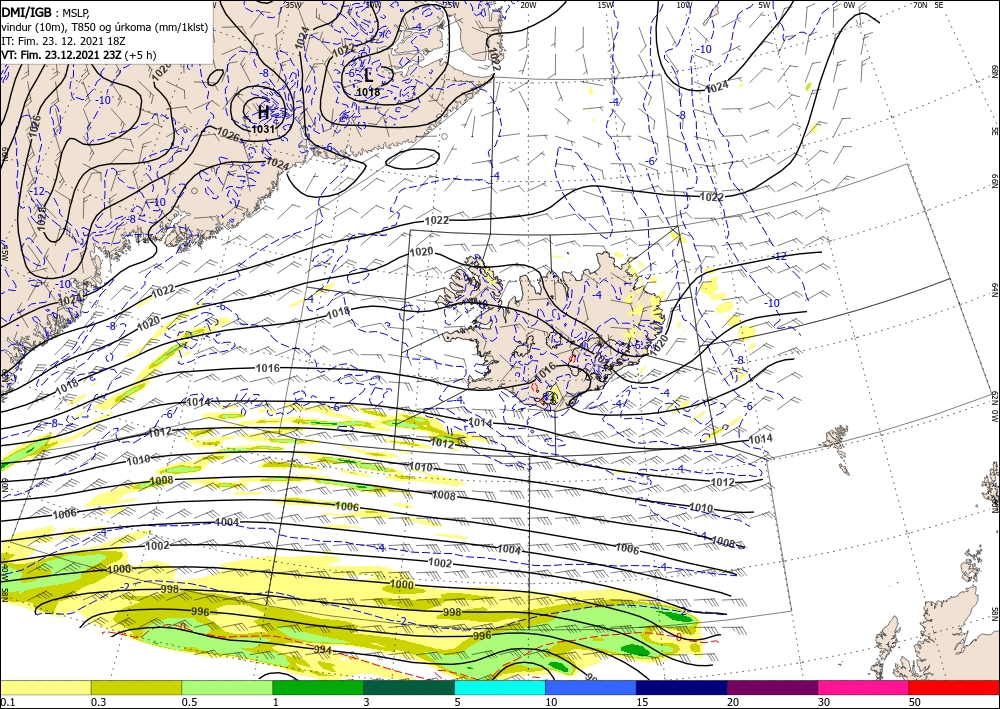Click the '994' isobar label

tap(323, 649)
